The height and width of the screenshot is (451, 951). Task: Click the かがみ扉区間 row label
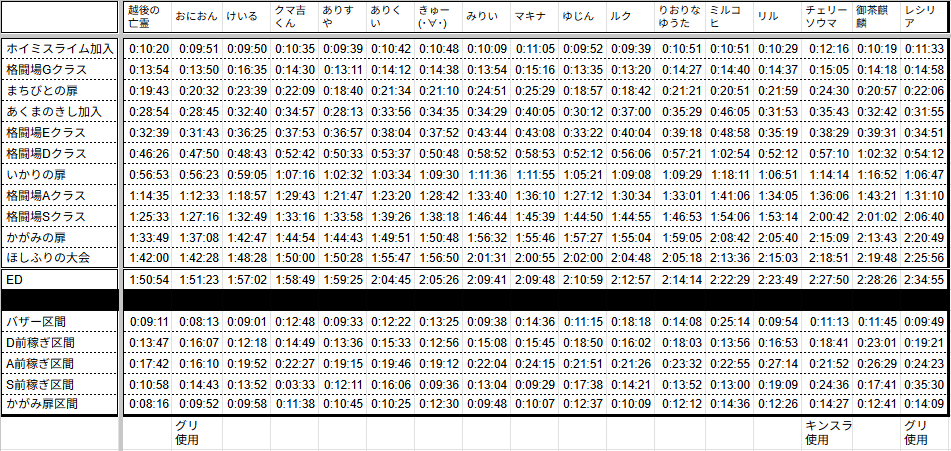tap(60, 405)
